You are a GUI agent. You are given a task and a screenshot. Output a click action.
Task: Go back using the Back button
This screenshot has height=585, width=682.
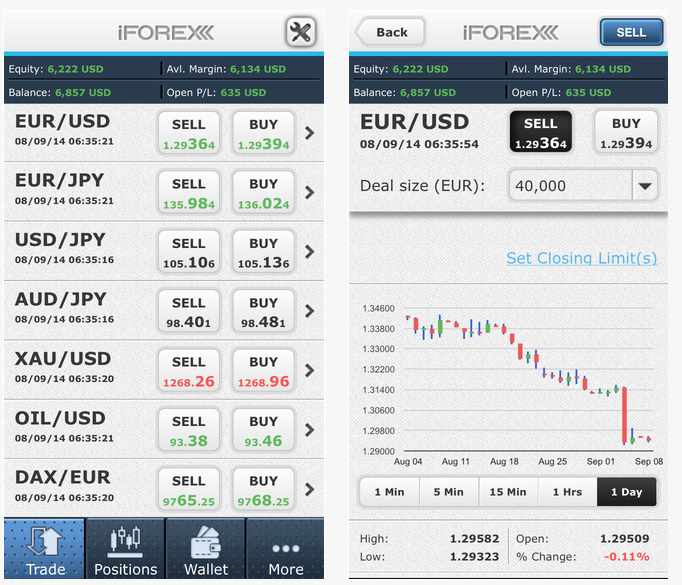pyautogui.click(x=390, y=32)
